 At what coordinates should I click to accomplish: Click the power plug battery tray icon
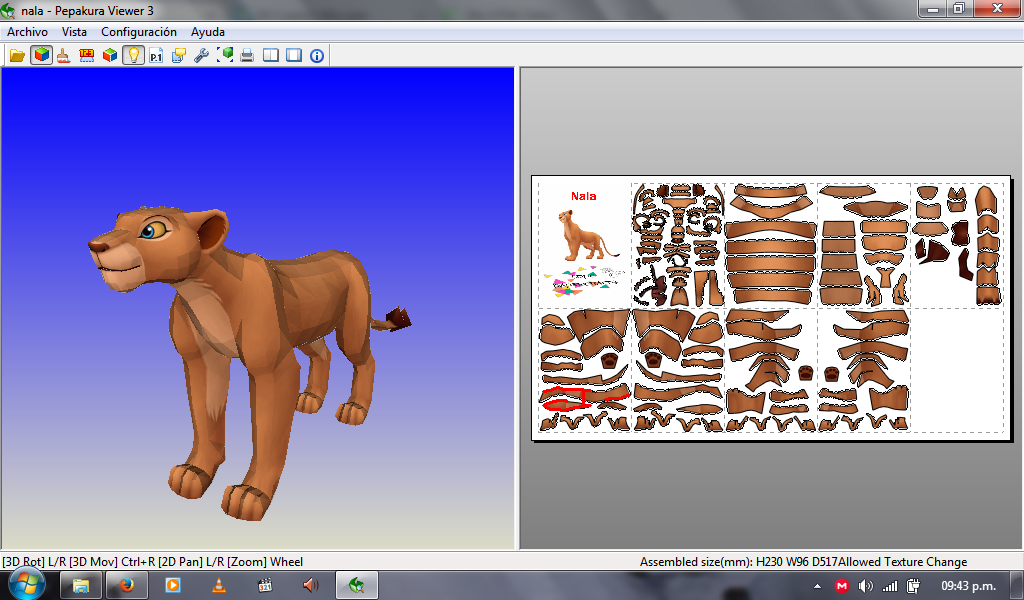tap(914, 586)
